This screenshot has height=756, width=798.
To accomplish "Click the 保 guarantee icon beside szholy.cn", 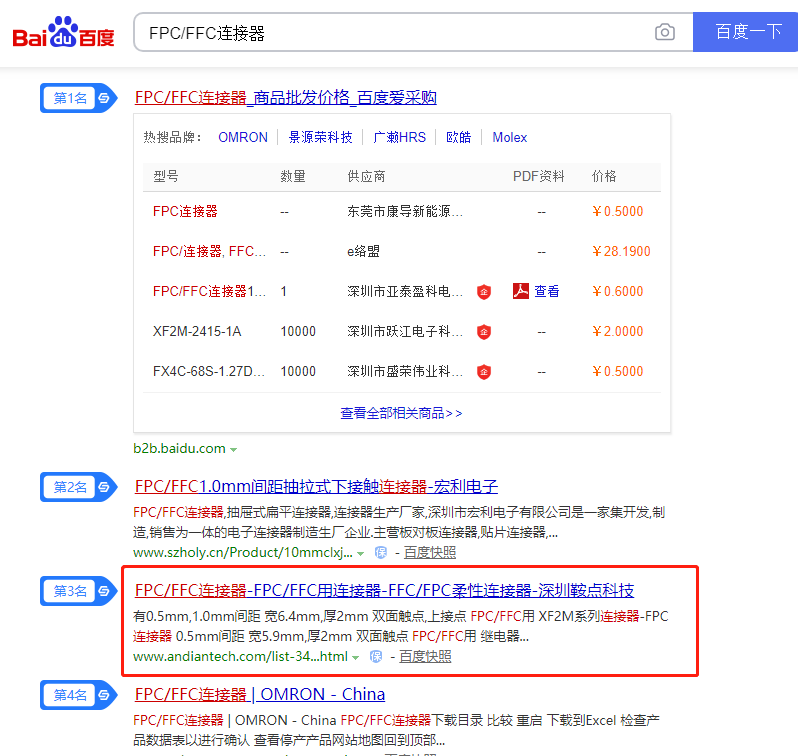I will click(x=381, y=553).
